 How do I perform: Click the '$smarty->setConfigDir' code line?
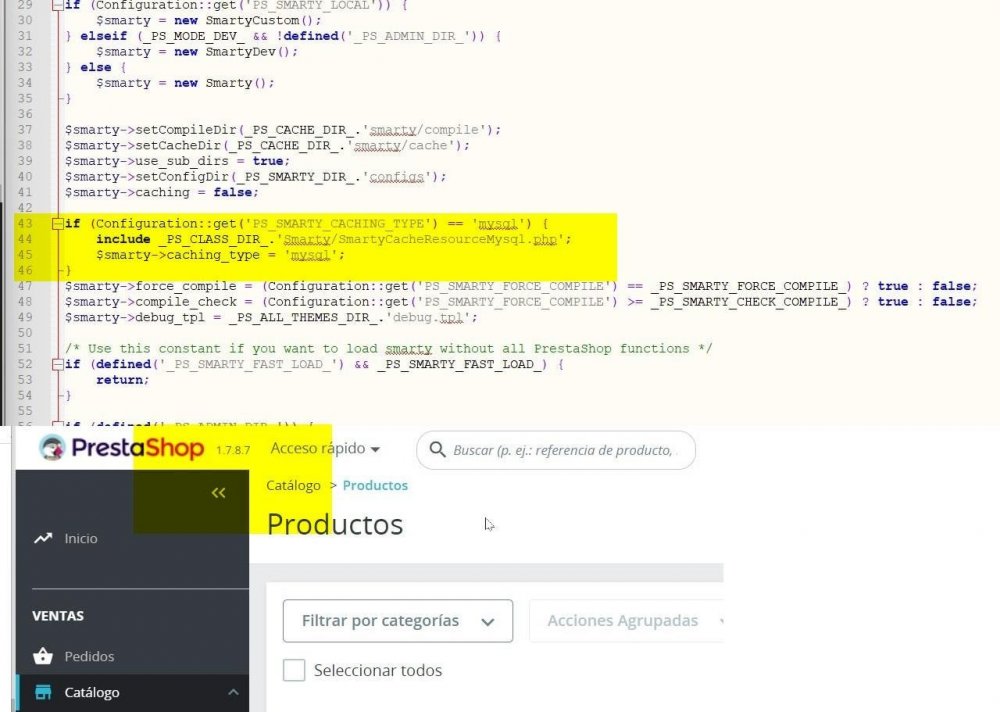(256, 177)
